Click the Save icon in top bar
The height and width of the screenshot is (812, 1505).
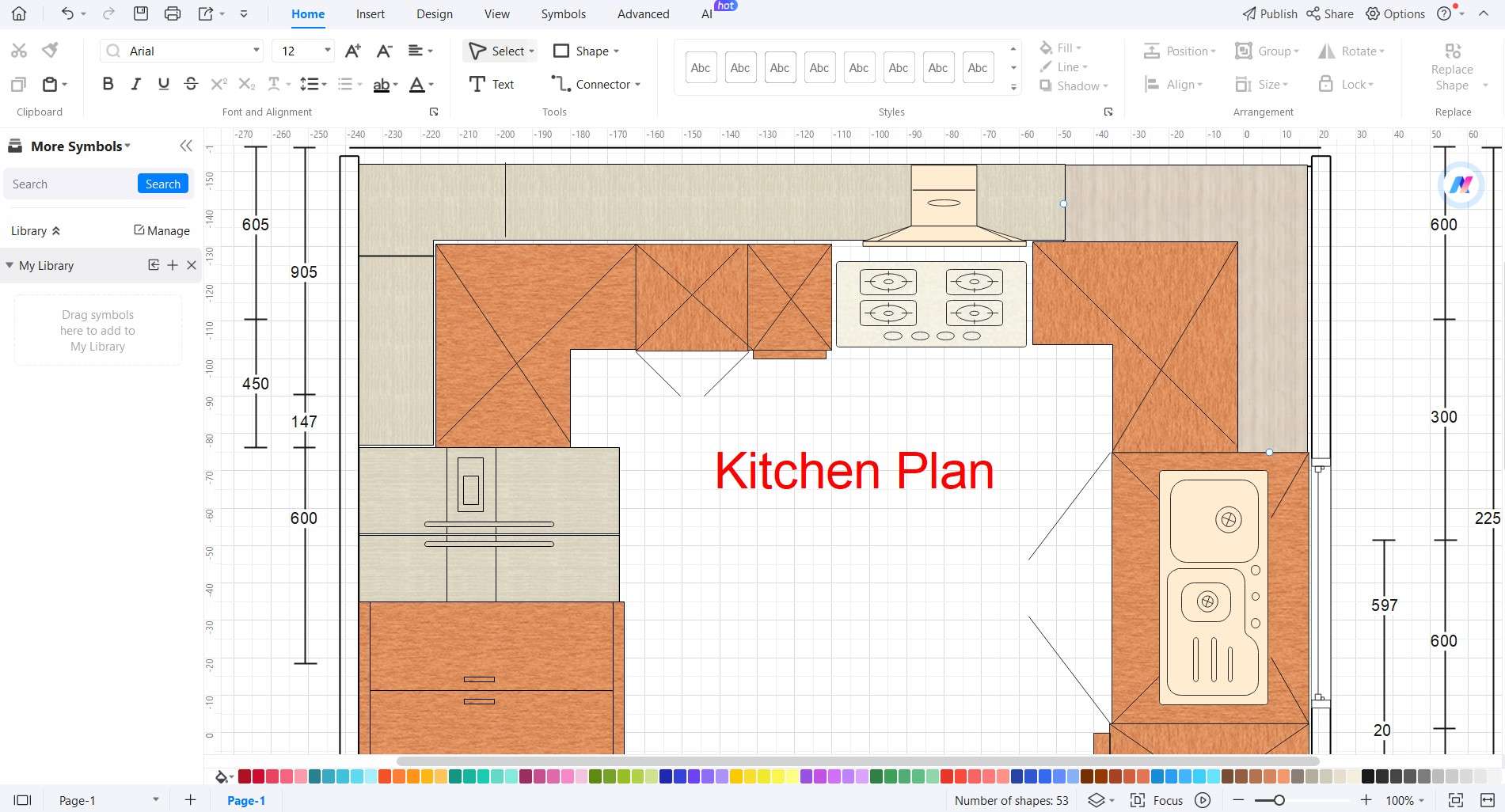[x=140, y=13]
